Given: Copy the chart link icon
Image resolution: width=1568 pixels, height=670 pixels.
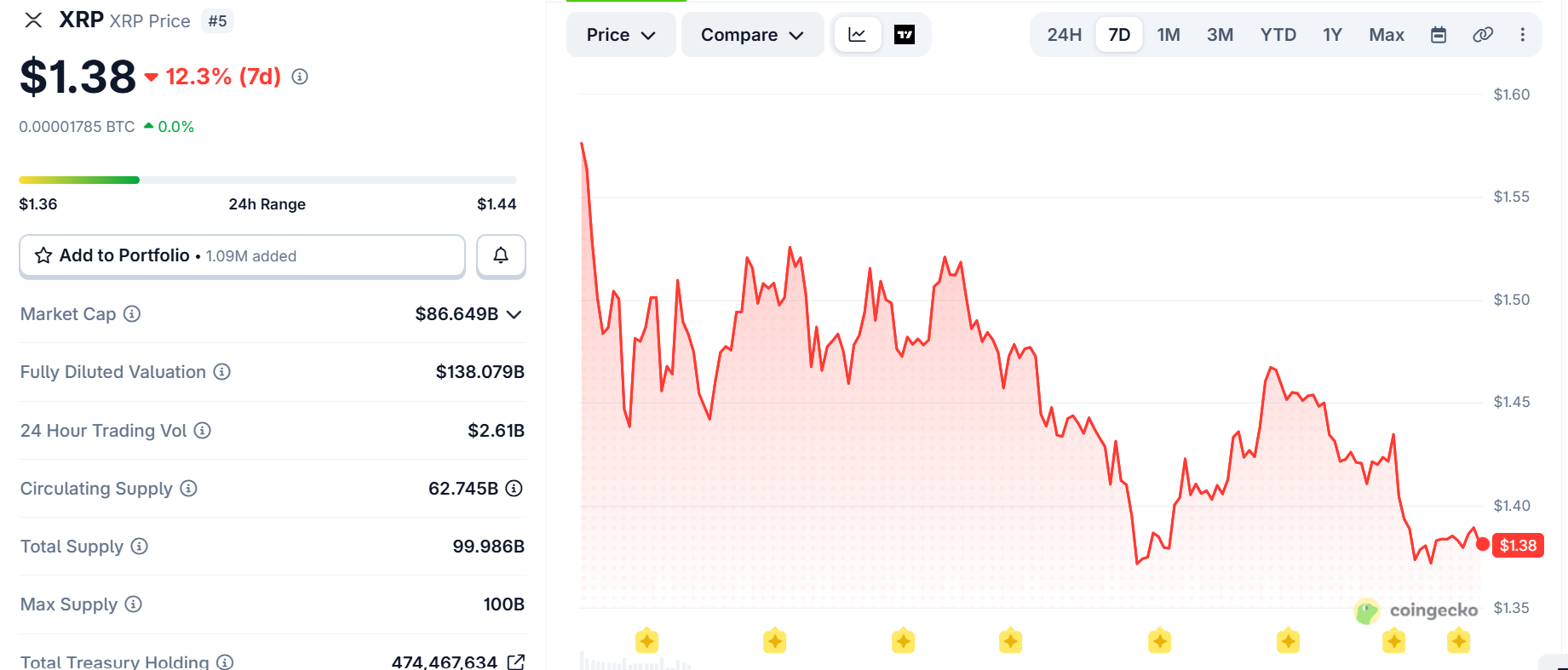Looking at the screenshot, I should [x=1483, y=35].
